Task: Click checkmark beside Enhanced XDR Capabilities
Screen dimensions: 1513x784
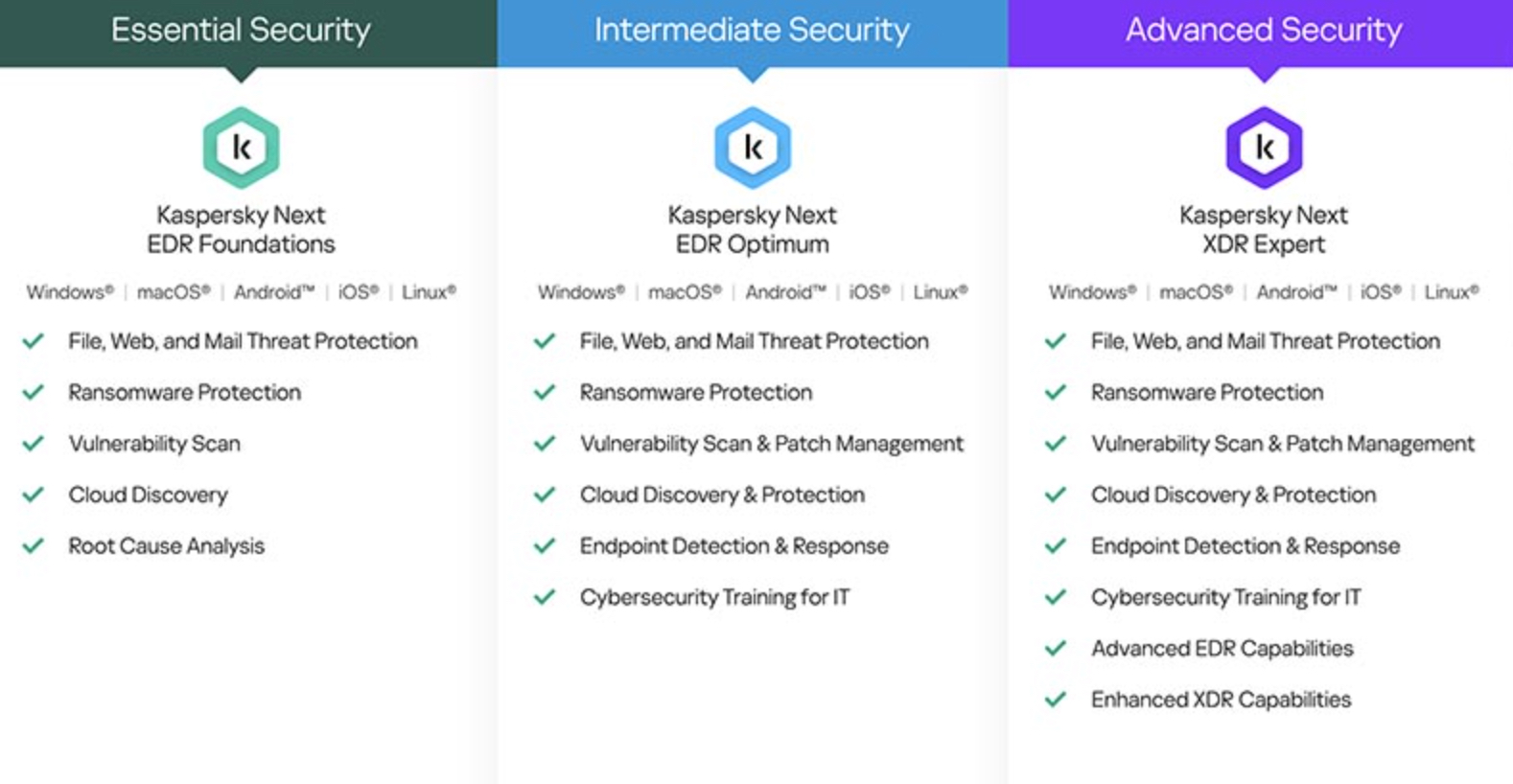Action: (1056, 700)
